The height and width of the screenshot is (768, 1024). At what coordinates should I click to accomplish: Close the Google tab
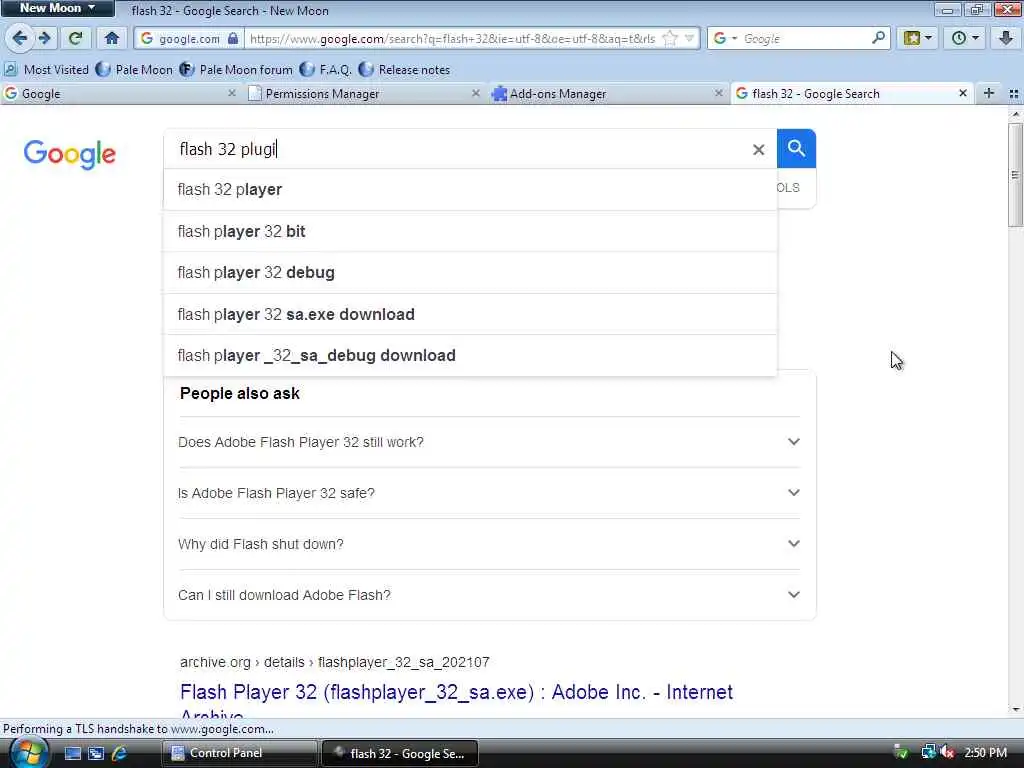coord(232,93)
